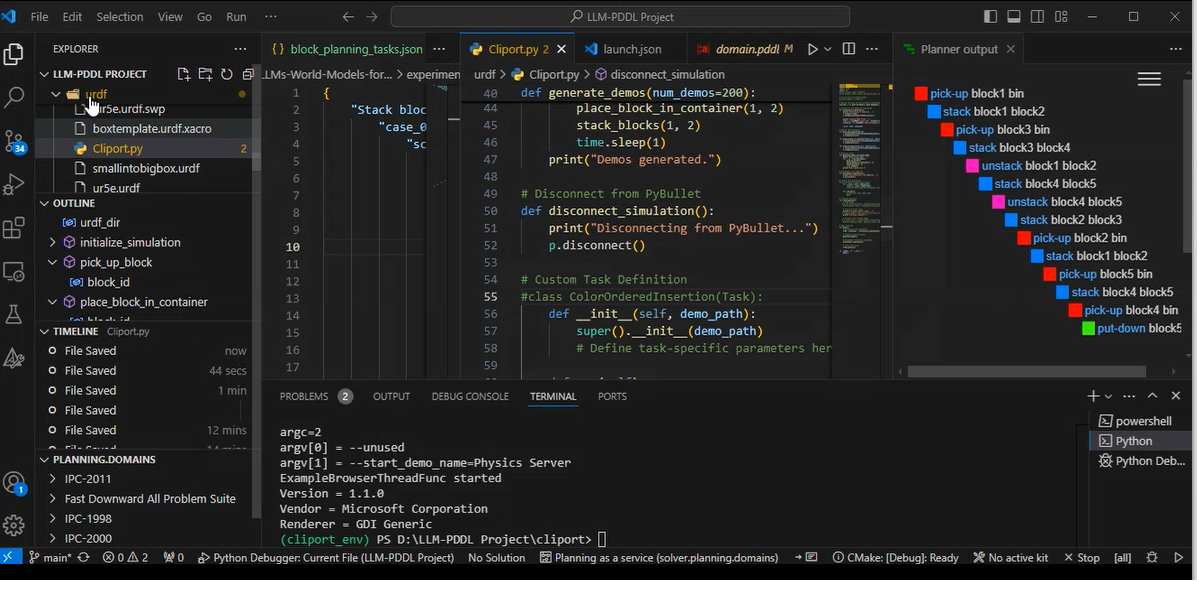Open the Extensions view icon
This screenshot has height=599, width=1197.
[14, 229]
